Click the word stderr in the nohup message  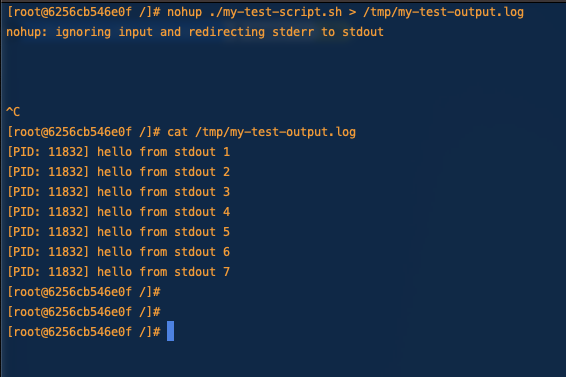point(293,32)
